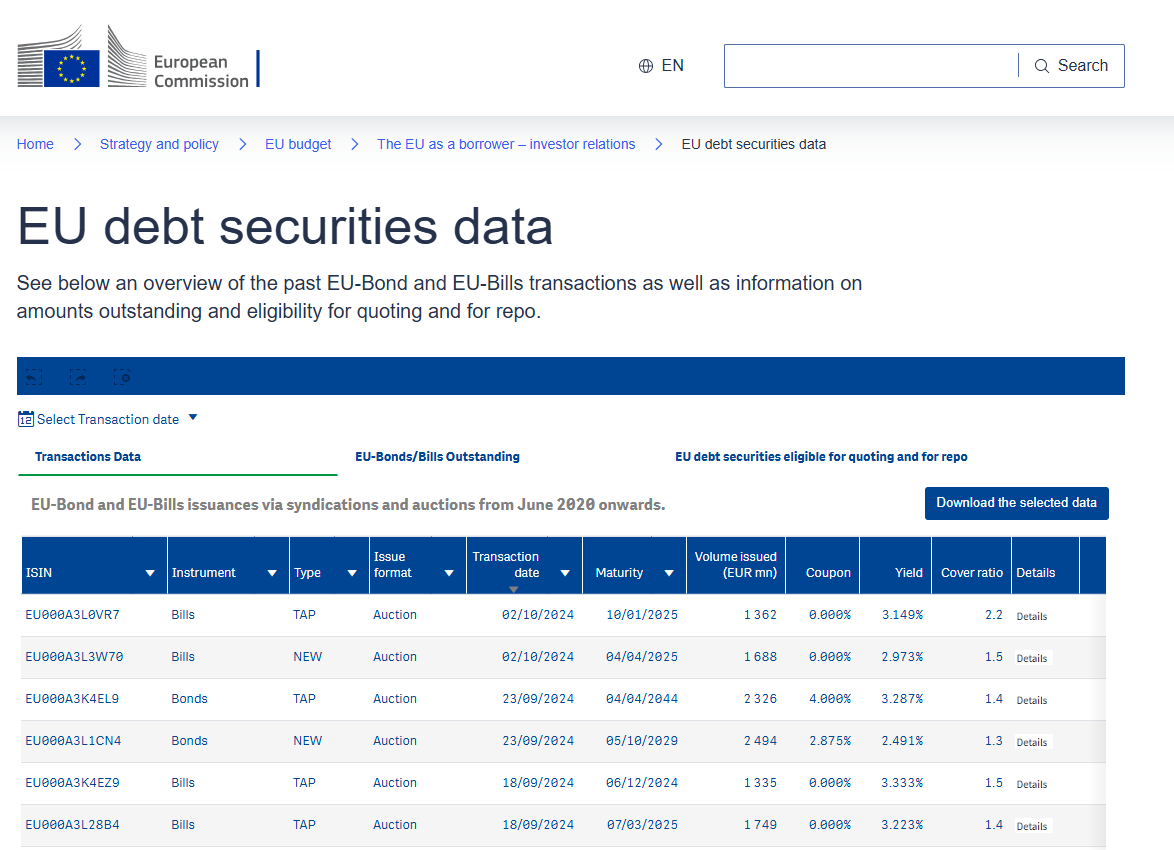Focus the site search input field

(x=871, y=66)
